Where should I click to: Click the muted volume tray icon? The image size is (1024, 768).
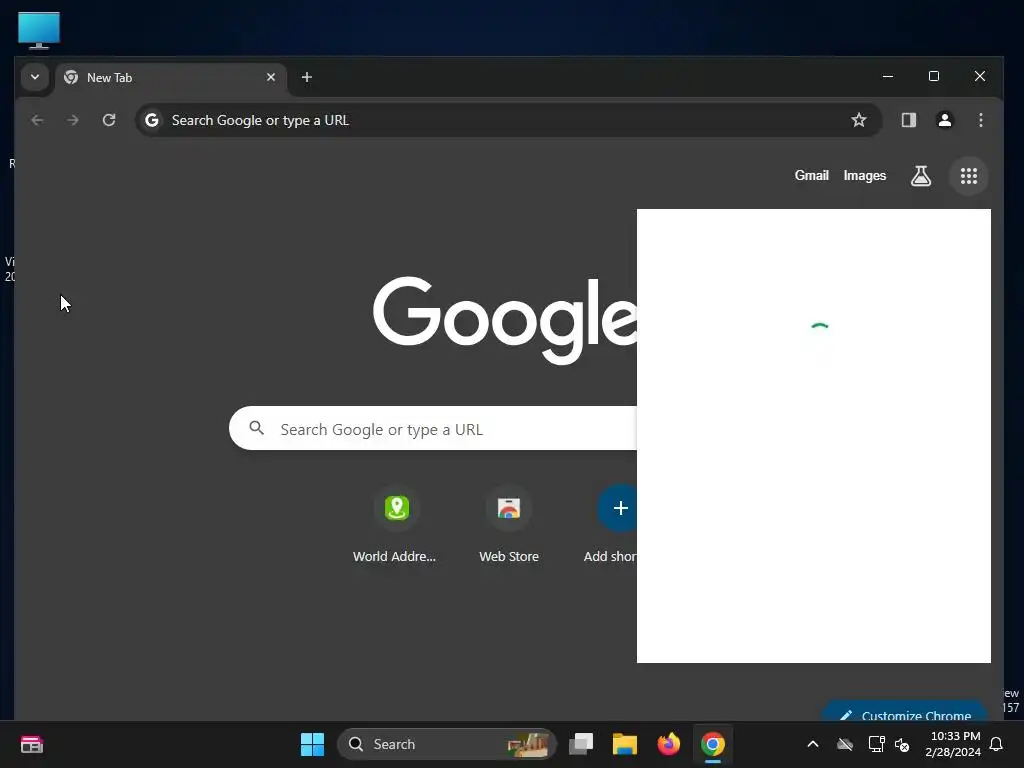point(902,744)
